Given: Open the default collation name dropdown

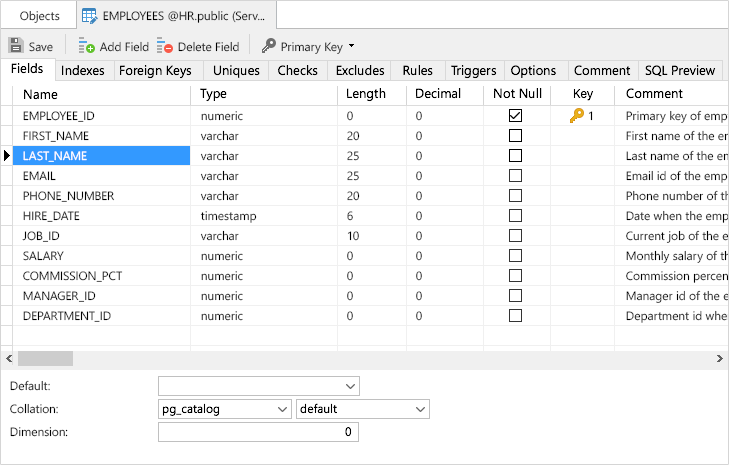Looking at the screenshot, I should [x=420, y=409].
